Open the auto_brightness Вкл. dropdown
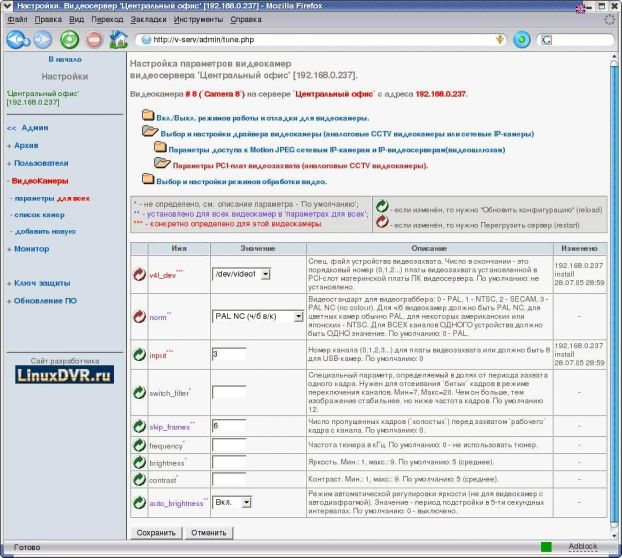This screenshot has width=622, height=558. pos(232,502)
